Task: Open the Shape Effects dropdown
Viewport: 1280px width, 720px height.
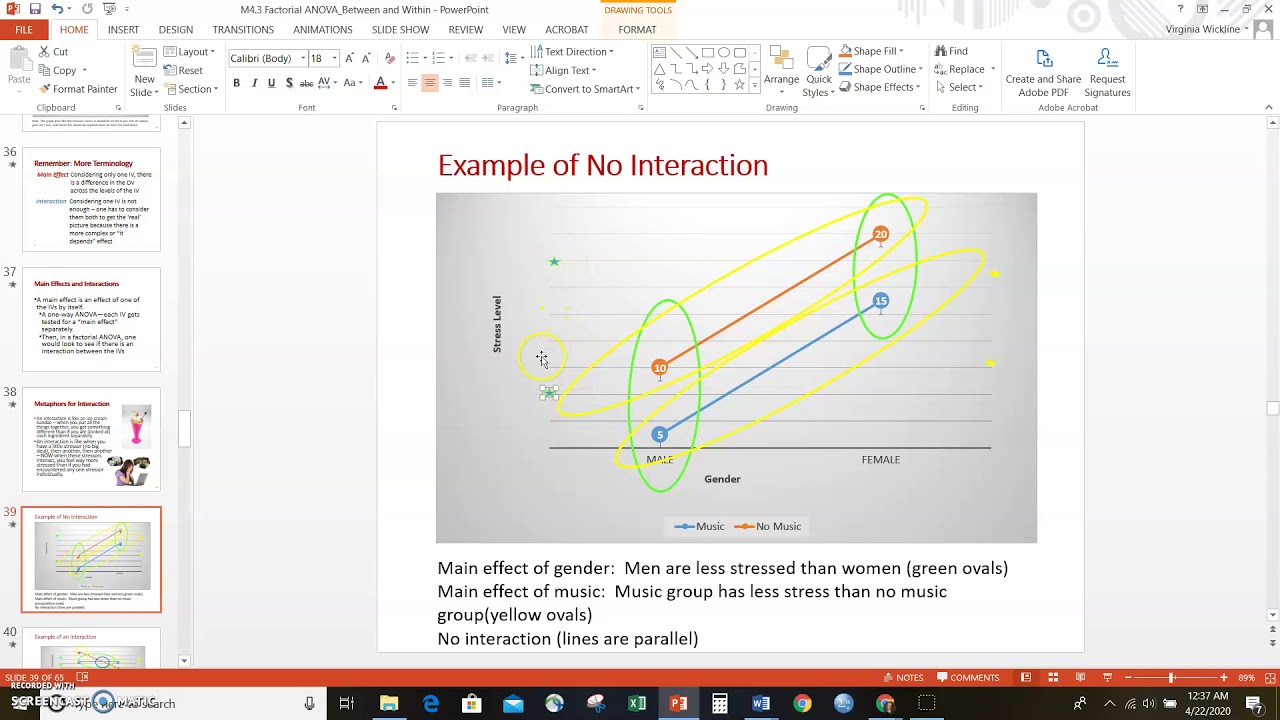Action: point(879,87)
